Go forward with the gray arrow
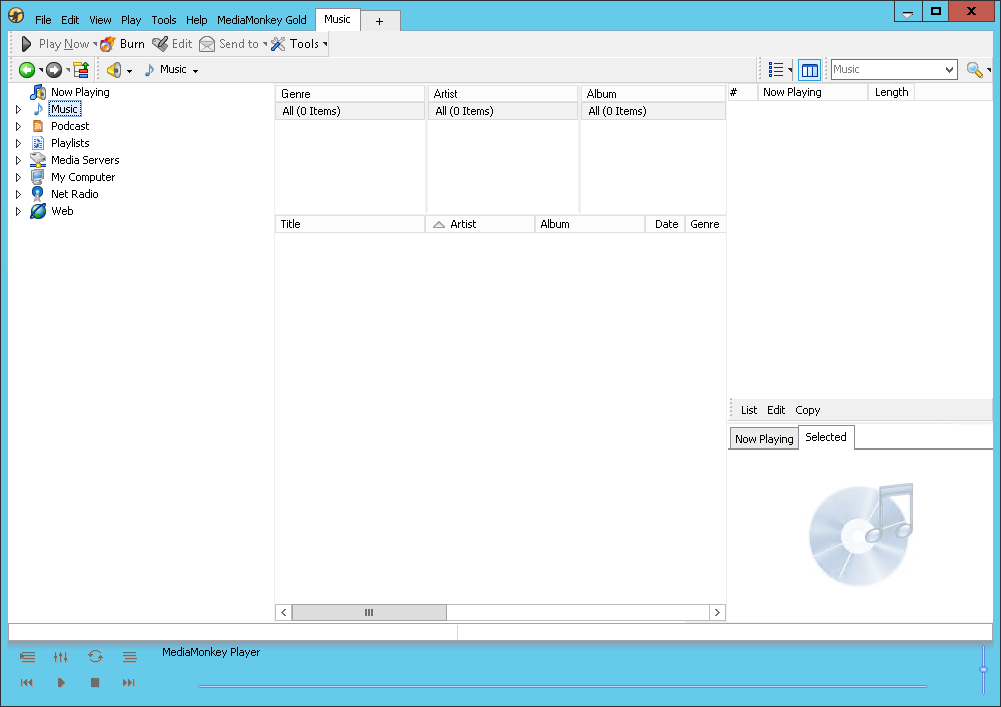This screenshot has width=1001, height=707. click(x=54, y=70)
